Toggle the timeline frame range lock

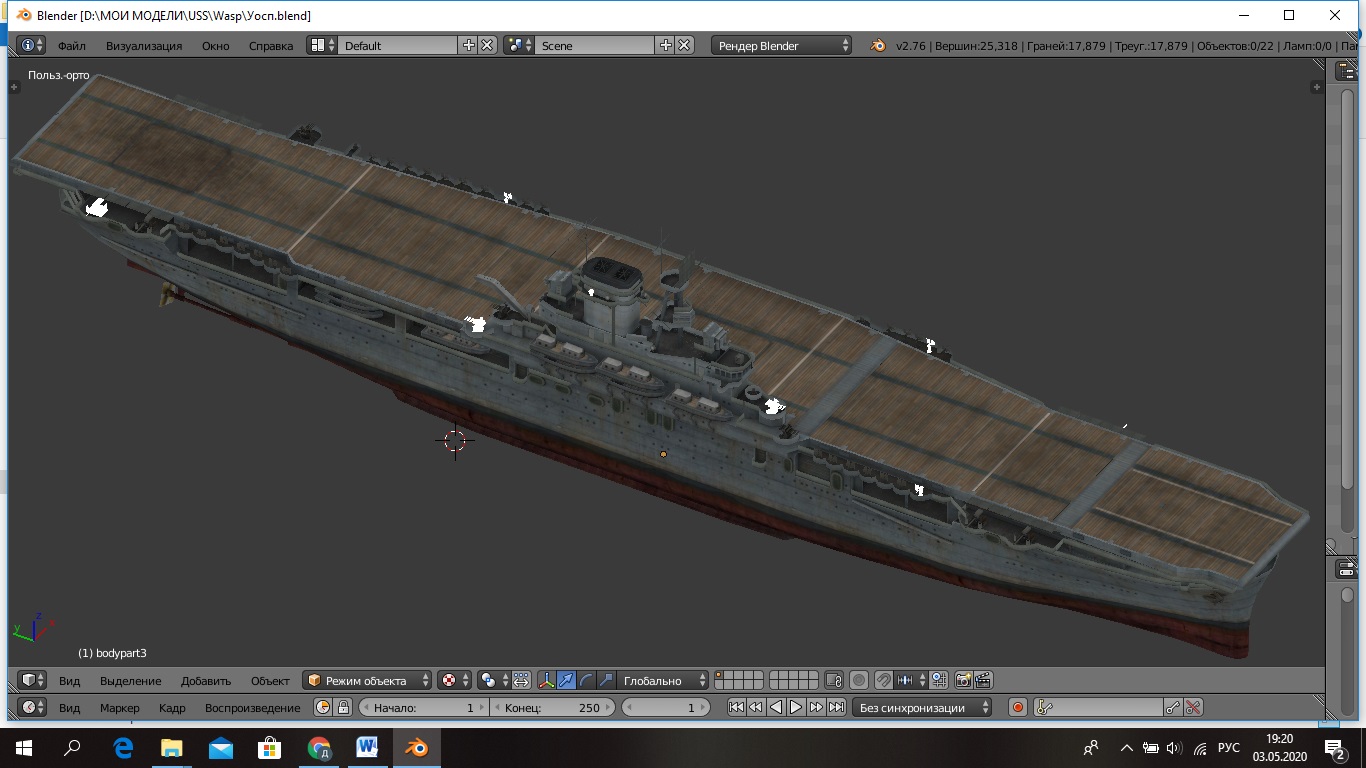[x=343, y=708]
